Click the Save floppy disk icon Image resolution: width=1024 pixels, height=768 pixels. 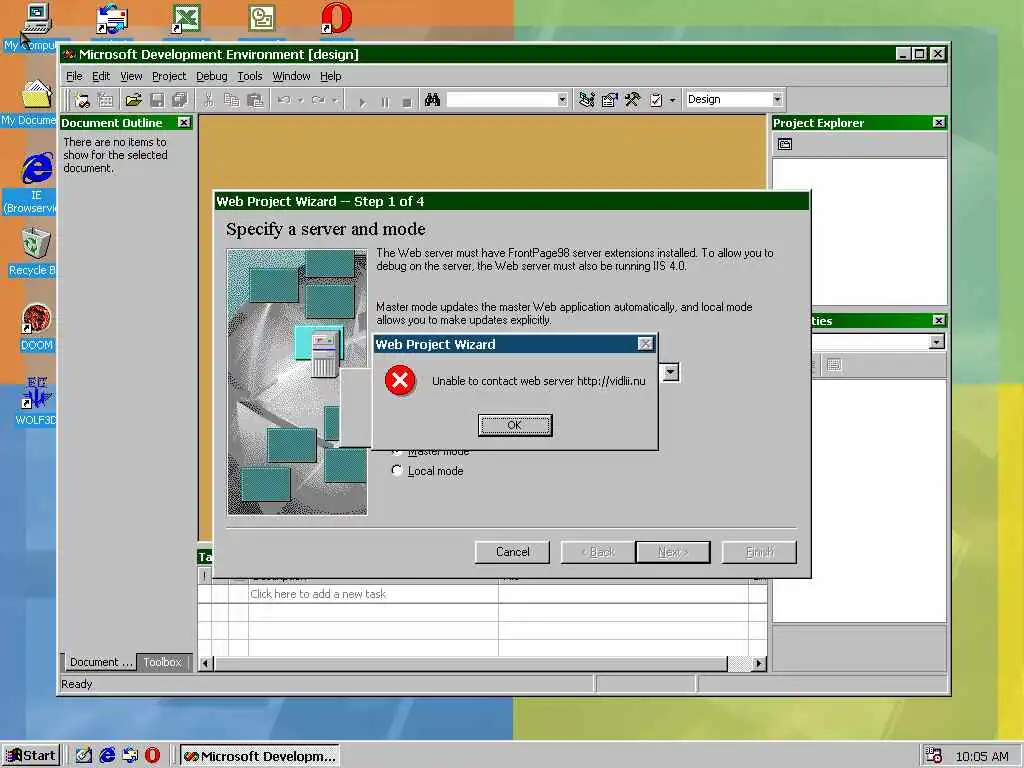pyautogui.click(x=157, y=100)
